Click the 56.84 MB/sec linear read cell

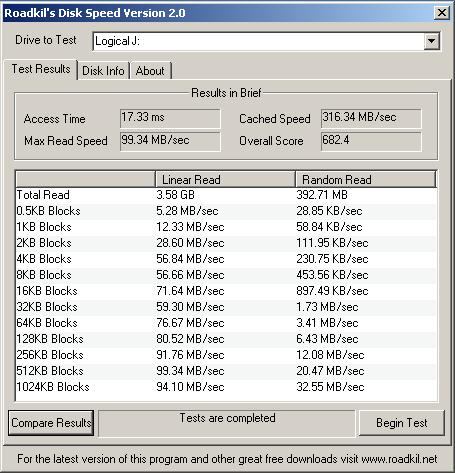tap(190, 259)
